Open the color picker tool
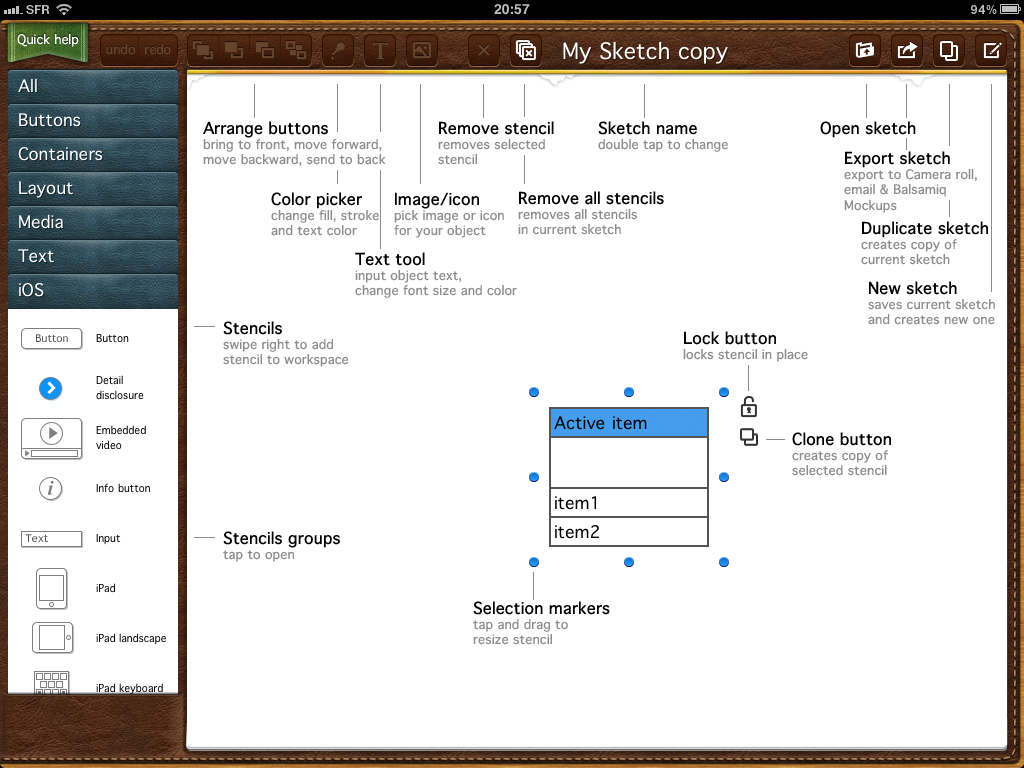 [338, 51]
